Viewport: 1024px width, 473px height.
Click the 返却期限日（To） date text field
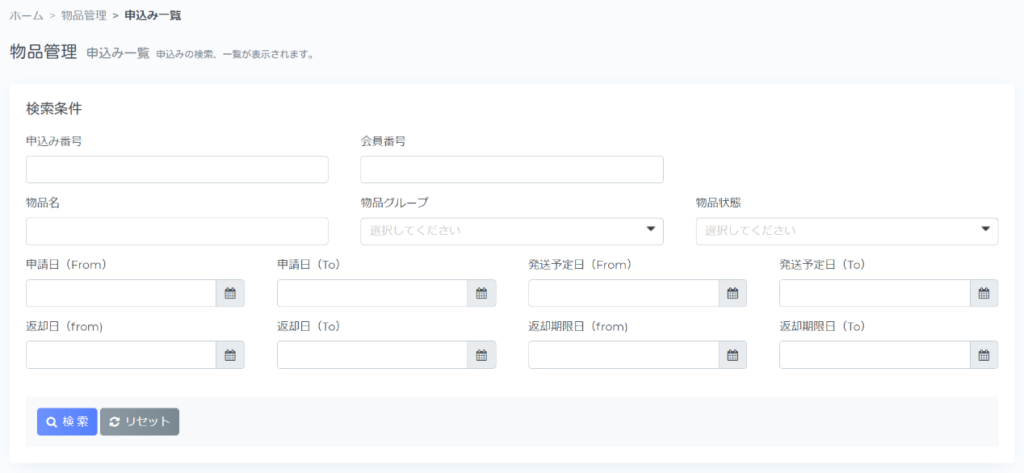[874, 355]
